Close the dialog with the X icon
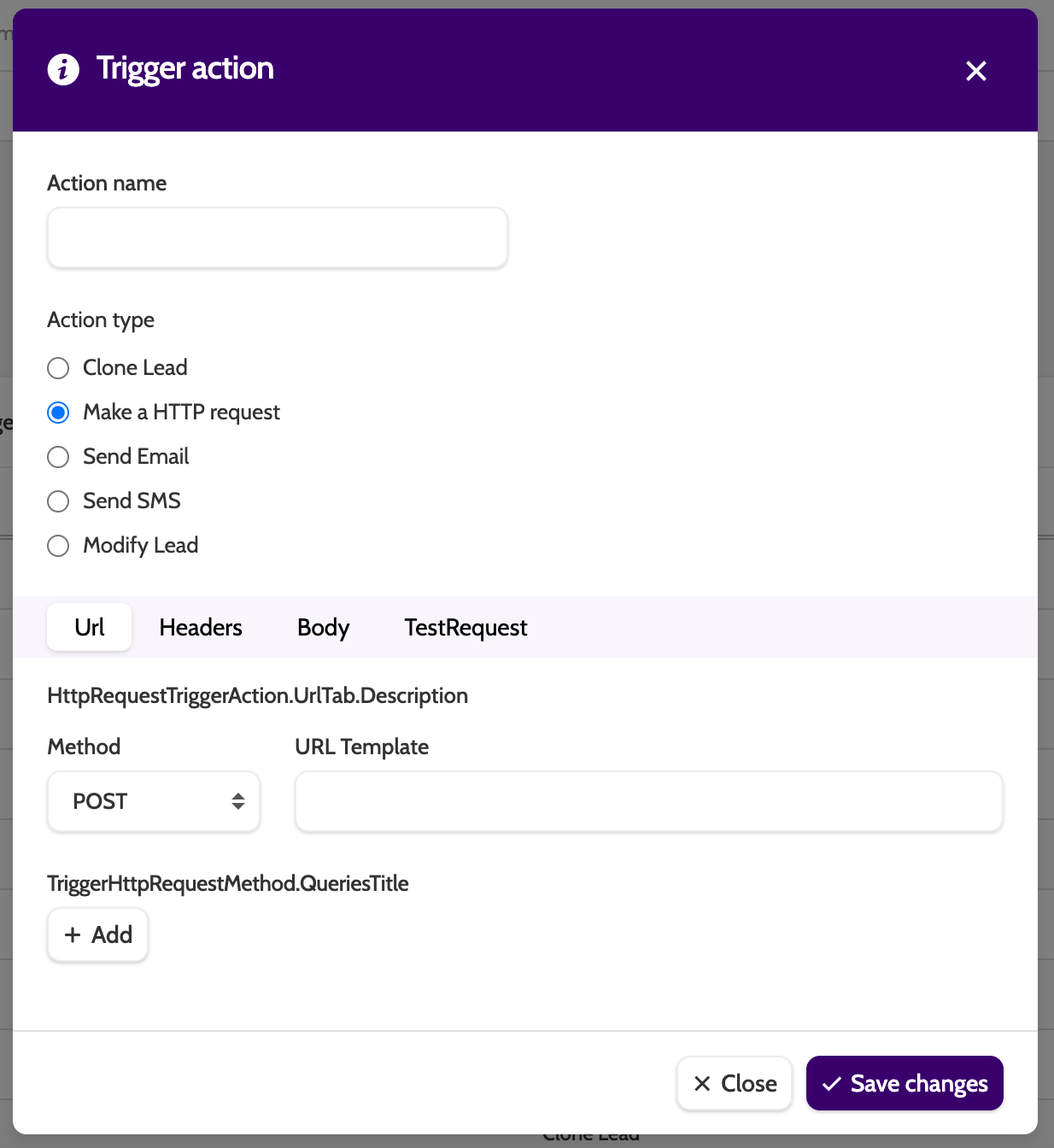 coord(975,71)
